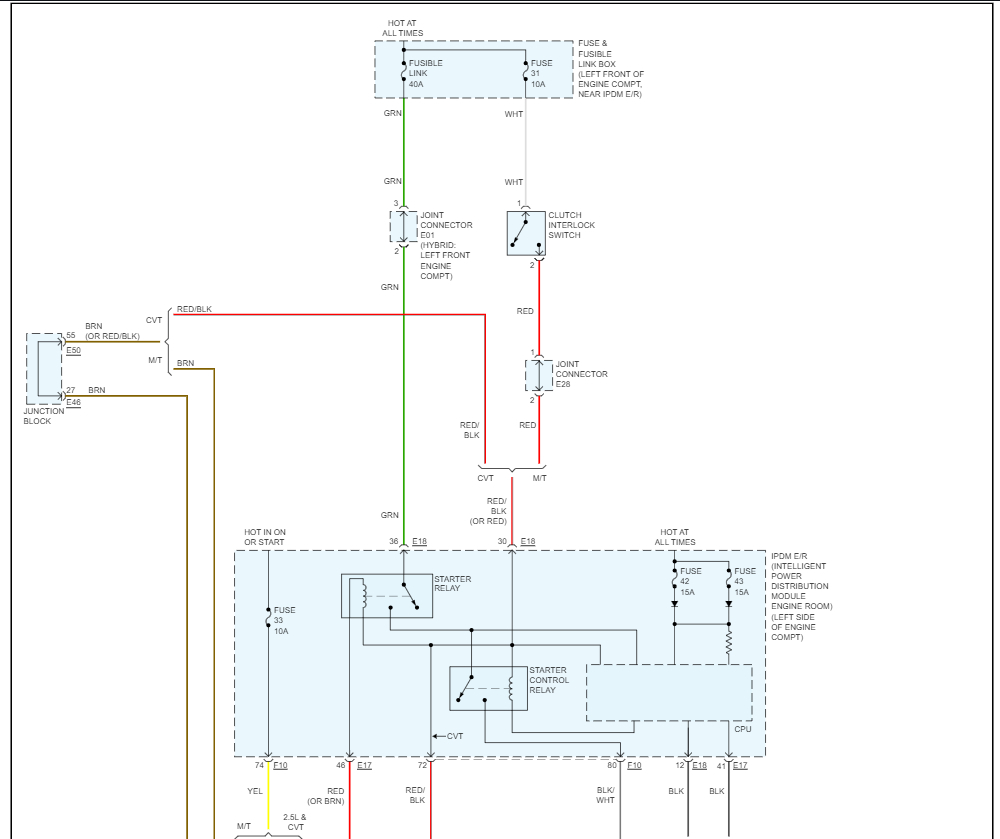This screenshot has height=839, width=1000.
Task: Click the joint connector E01 symbol
Action: [x=403, y=227]
